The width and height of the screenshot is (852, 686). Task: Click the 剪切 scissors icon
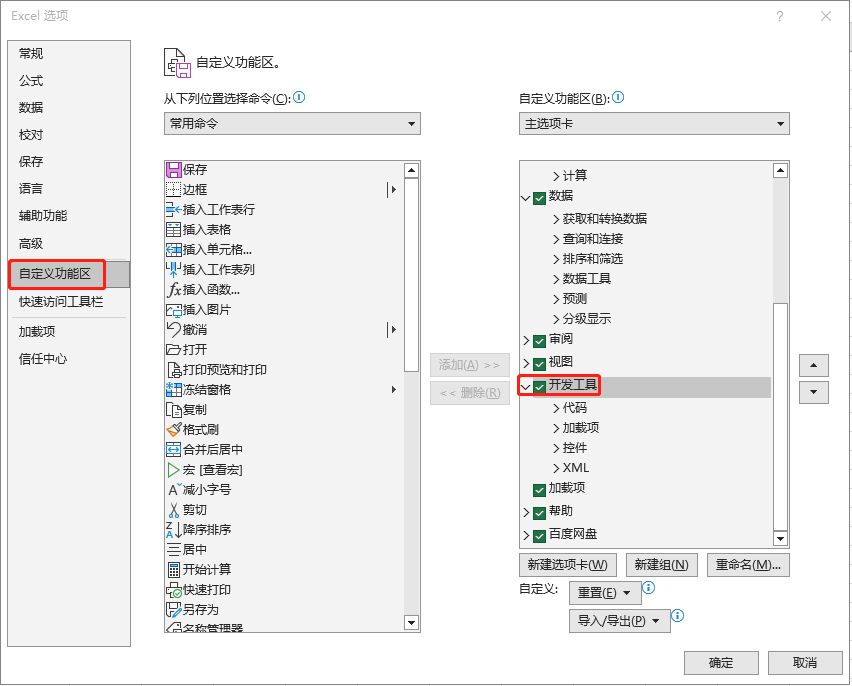pos(173,510)
